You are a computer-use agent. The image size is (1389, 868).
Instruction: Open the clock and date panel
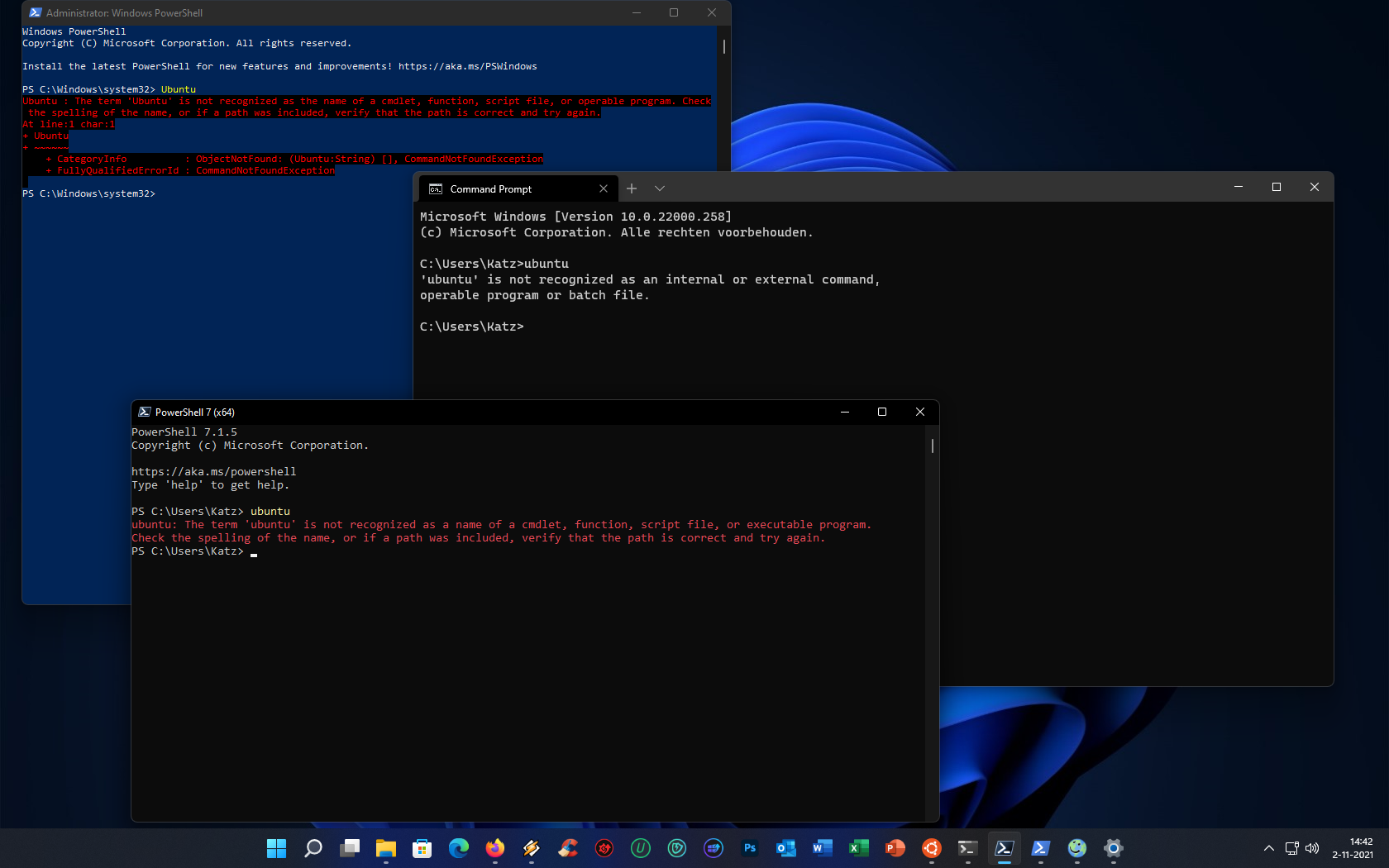1353,848
